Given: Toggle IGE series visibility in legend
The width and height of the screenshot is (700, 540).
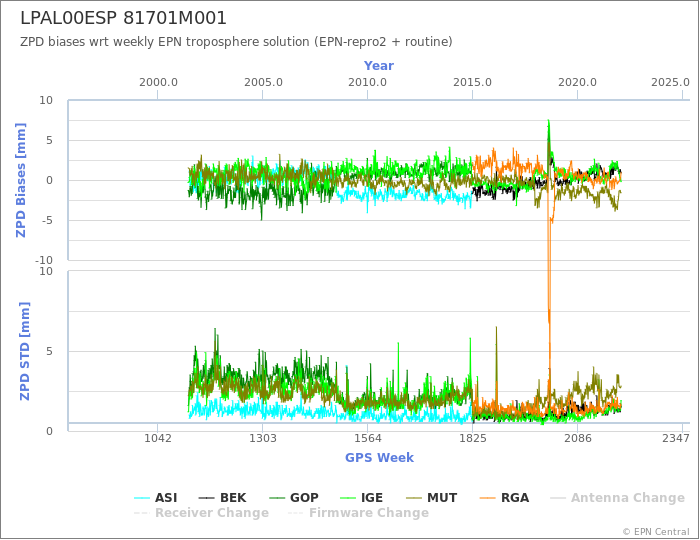Looking at the screenshot, I should tap(361, 498).
